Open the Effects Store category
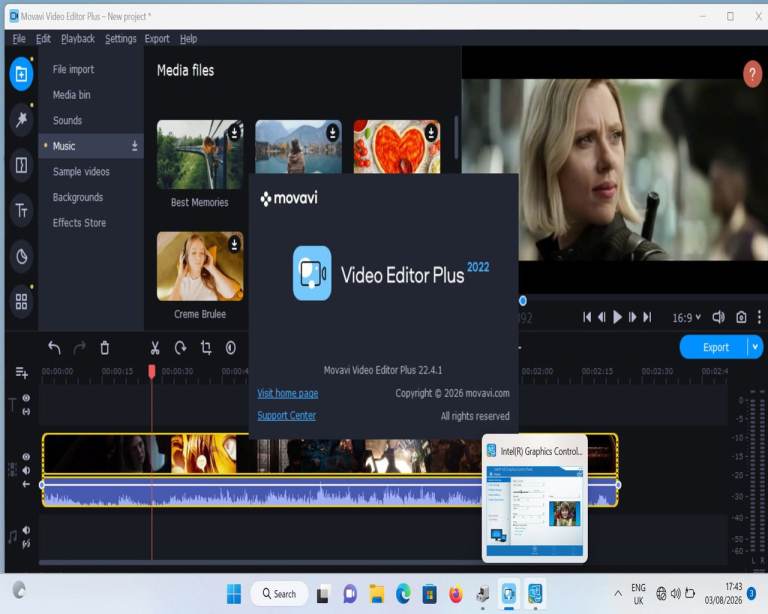This screenshot has height=614, width=768. [x=79, y=223]
